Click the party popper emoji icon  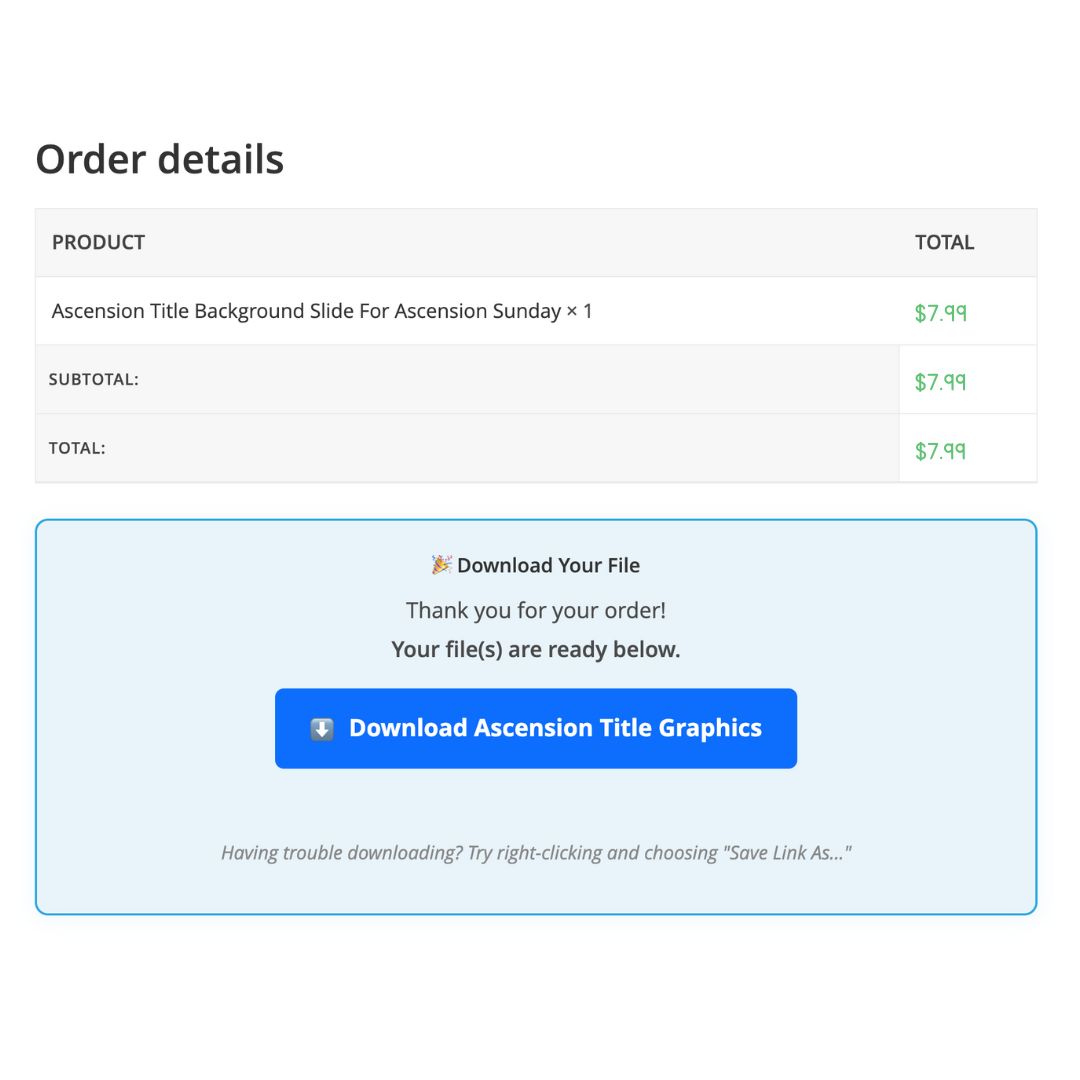(441, 565)
